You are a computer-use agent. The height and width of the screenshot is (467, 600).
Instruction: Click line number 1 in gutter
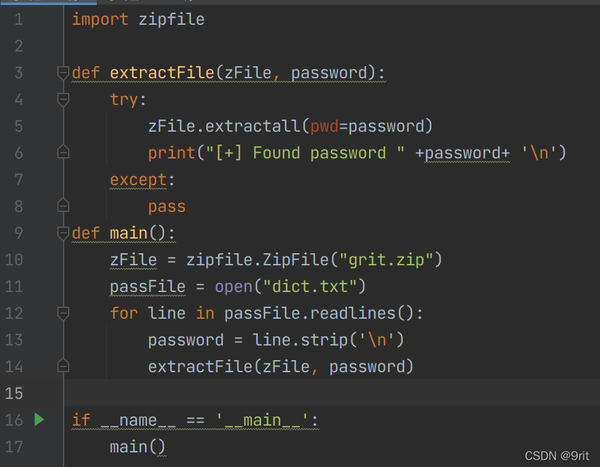coord(18,19)
